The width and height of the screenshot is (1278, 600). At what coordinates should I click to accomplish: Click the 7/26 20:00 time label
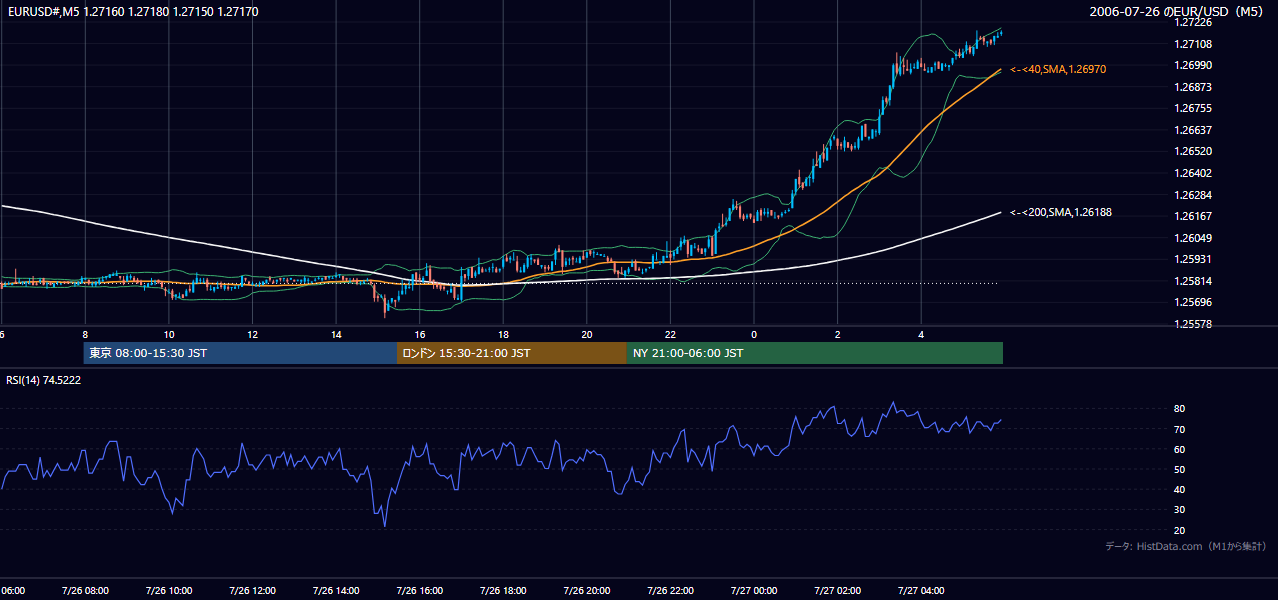tap(586, 590)
